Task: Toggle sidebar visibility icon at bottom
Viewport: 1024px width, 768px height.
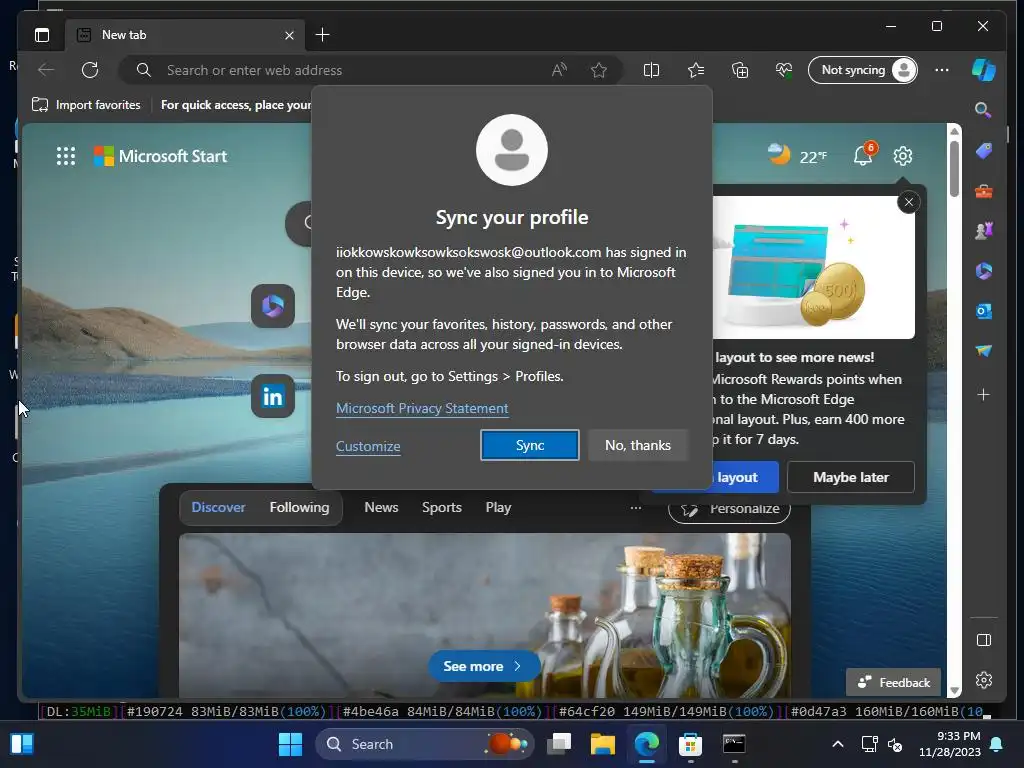Action: pyautogui.click(x=984, y=640)
